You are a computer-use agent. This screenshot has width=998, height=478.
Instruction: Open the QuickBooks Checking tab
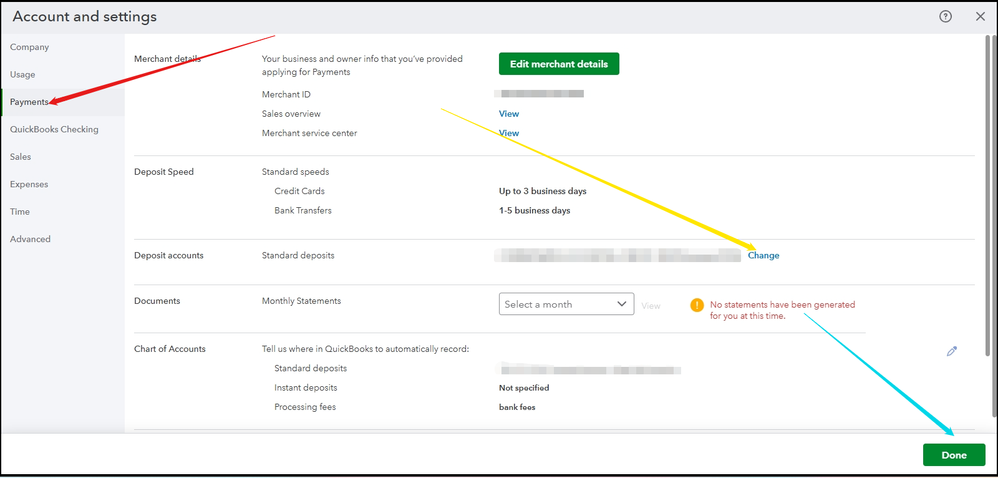coord(54,129)
